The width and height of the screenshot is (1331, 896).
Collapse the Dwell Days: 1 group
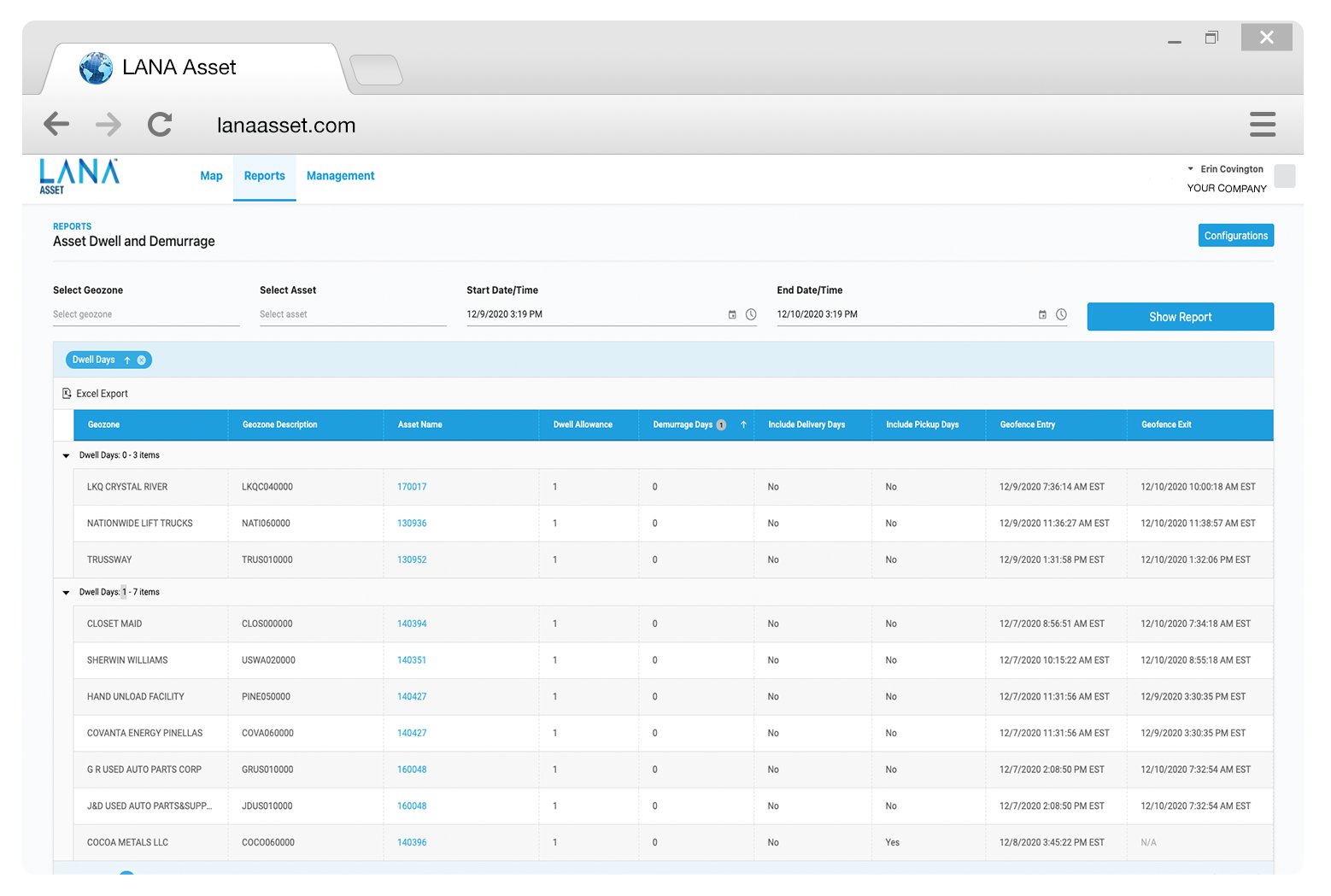(66, 593)
